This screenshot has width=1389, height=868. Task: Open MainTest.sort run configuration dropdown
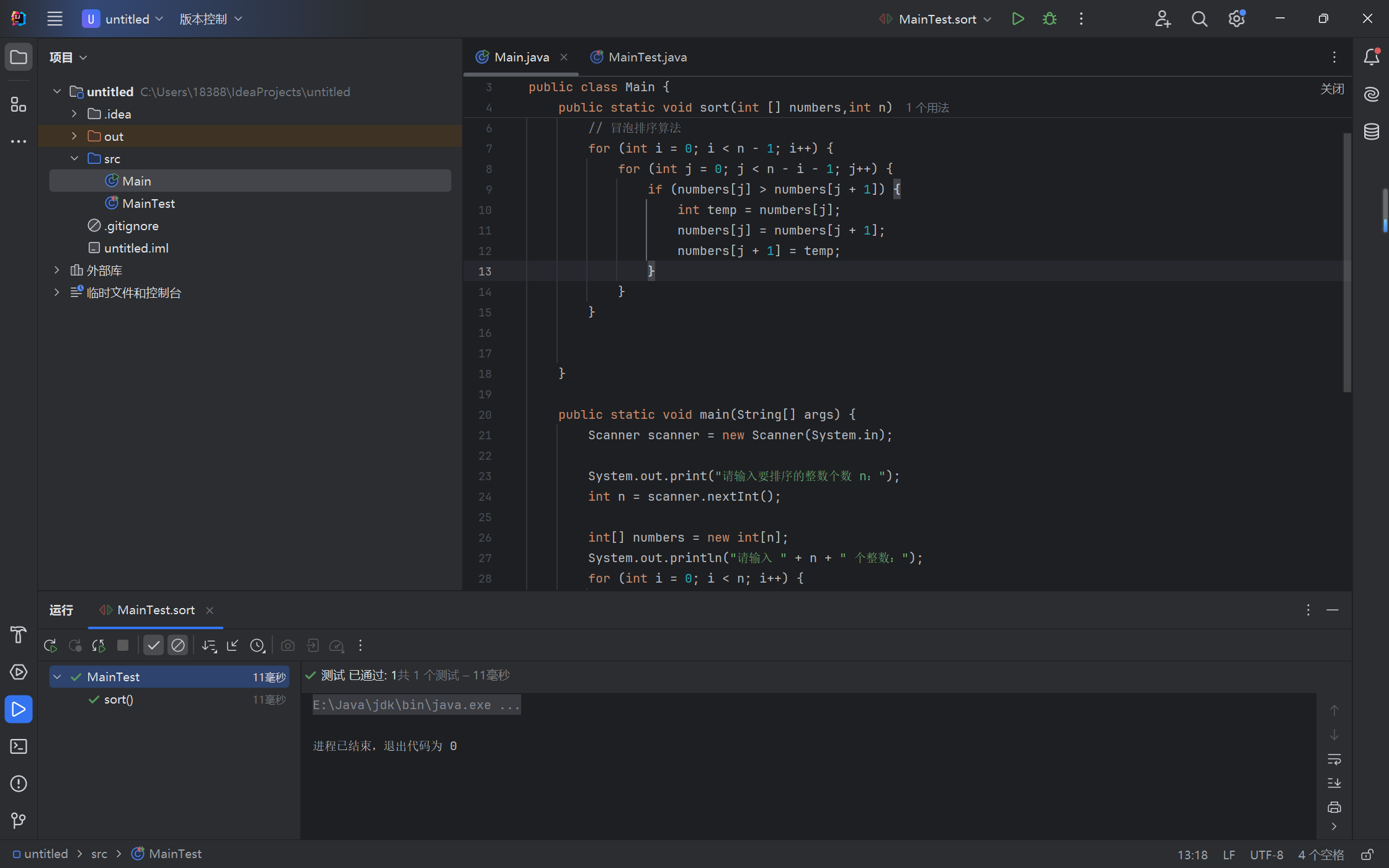pyautogui.click(x=937, y=19)
